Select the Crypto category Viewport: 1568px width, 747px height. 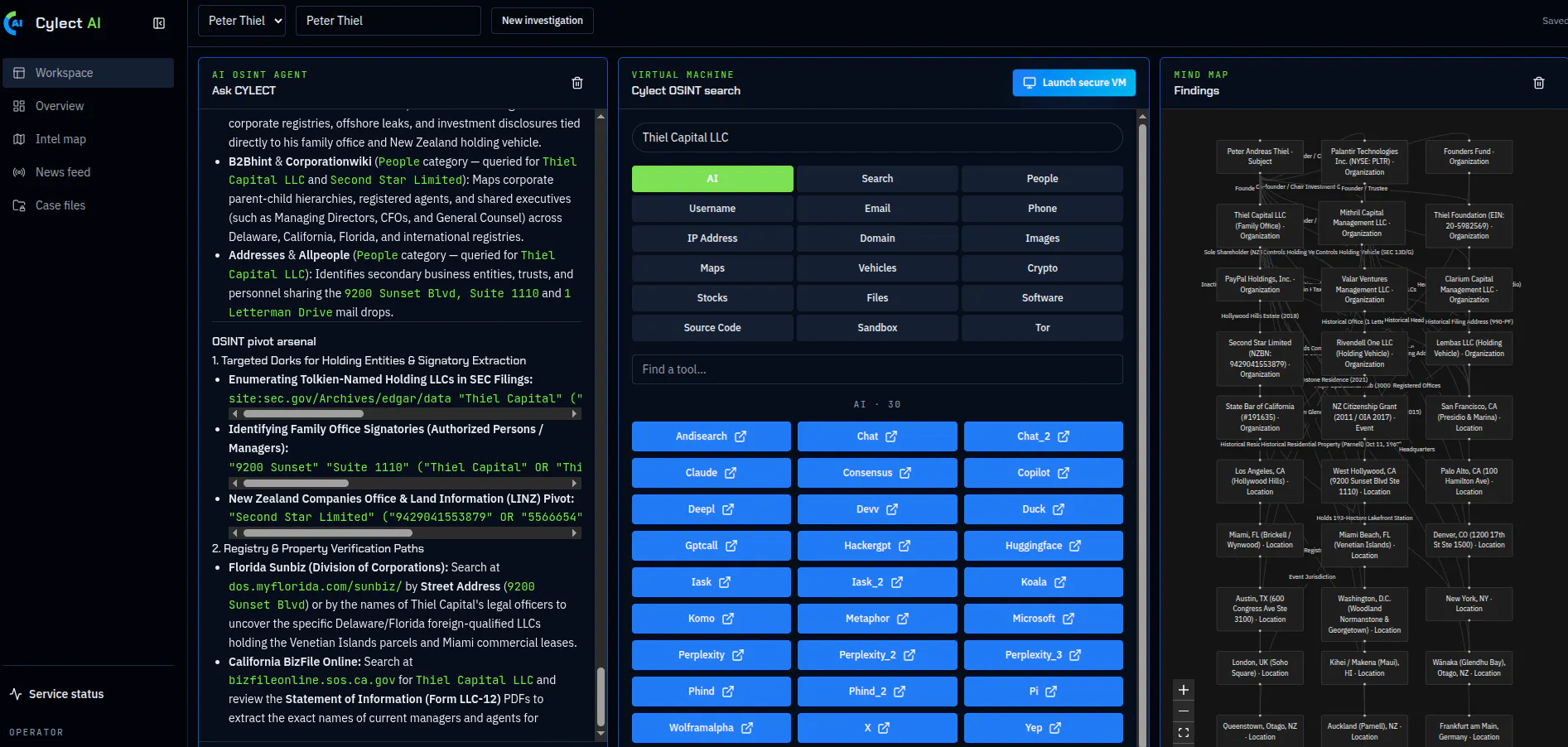click(1042, 268)
